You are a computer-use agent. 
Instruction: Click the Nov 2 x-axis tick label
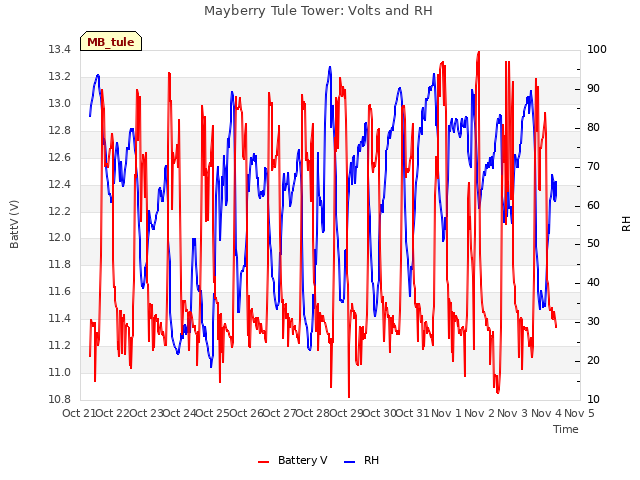pyautogui.click(x=480, y=413)
